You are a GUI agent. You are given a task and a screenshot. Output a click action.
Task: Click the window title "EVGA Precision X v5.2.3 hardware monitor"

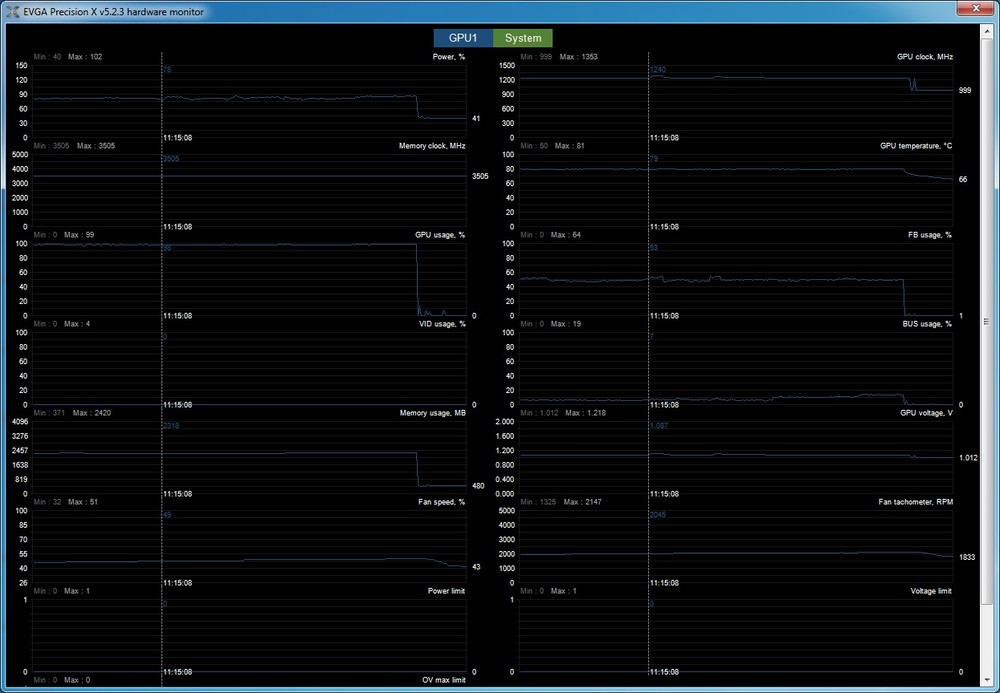point(114,11)
